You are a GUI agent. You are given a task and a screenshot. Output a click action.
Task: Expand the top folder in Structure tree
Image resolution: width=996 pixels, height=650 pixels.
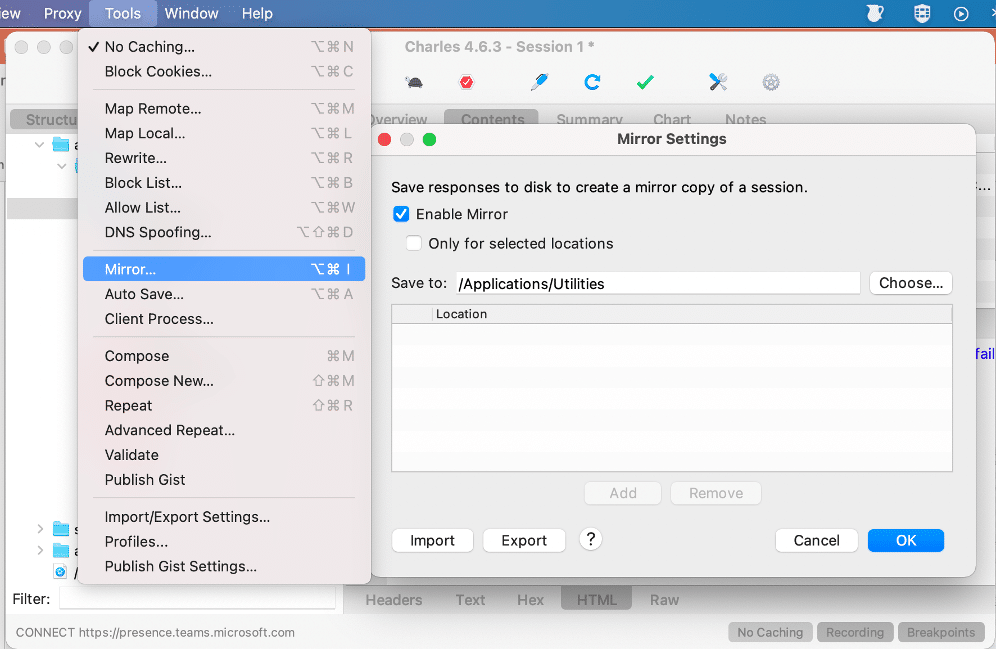click(40, 145)
